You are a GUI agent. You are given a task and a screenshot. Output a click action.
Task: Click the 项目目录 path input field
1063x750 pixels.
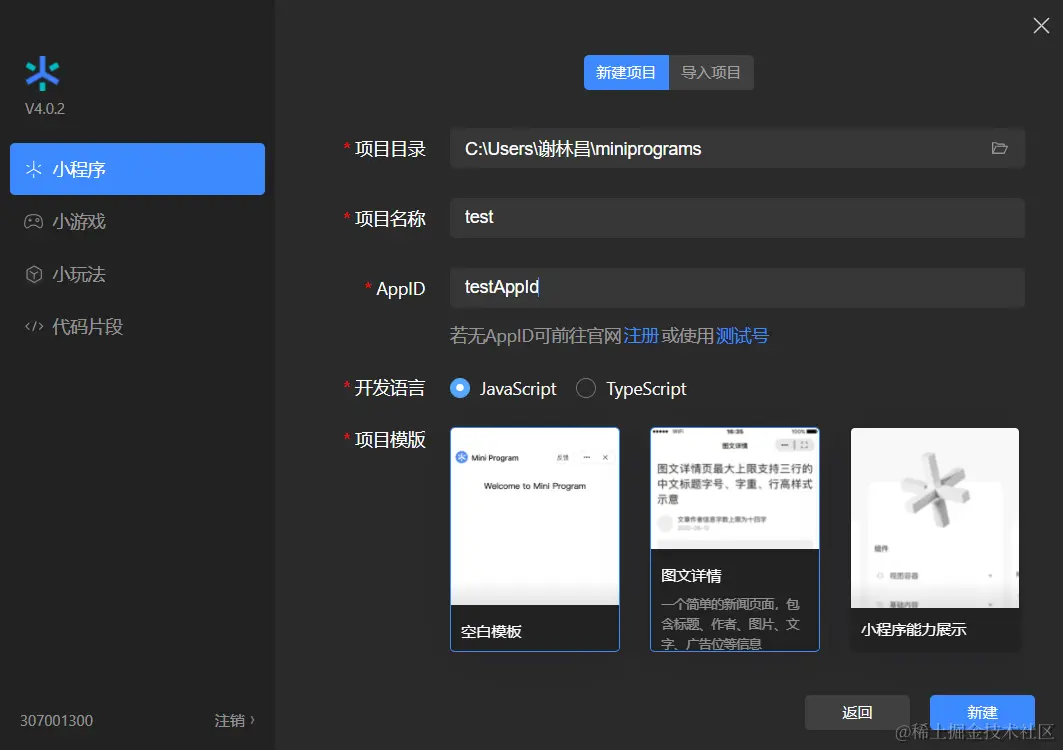[737, 149]
